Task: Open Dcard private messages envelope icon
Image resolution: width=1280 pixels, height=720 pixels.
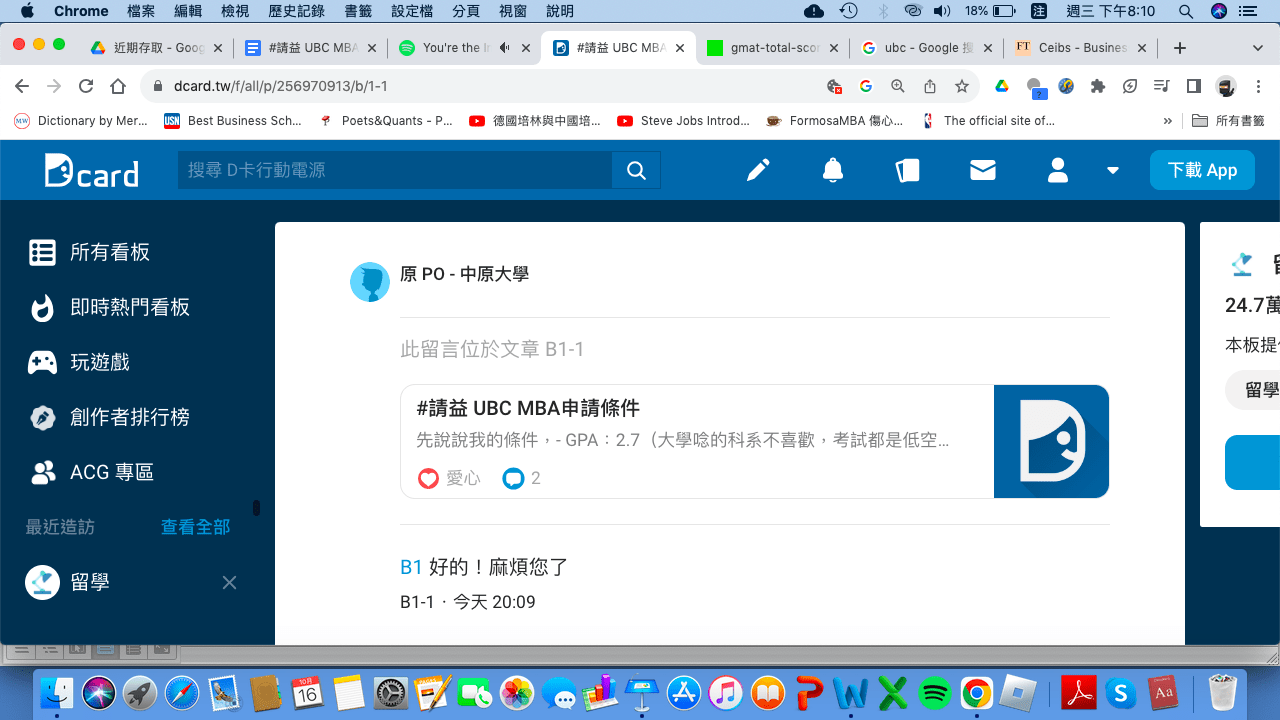Action: pos(982,170)
